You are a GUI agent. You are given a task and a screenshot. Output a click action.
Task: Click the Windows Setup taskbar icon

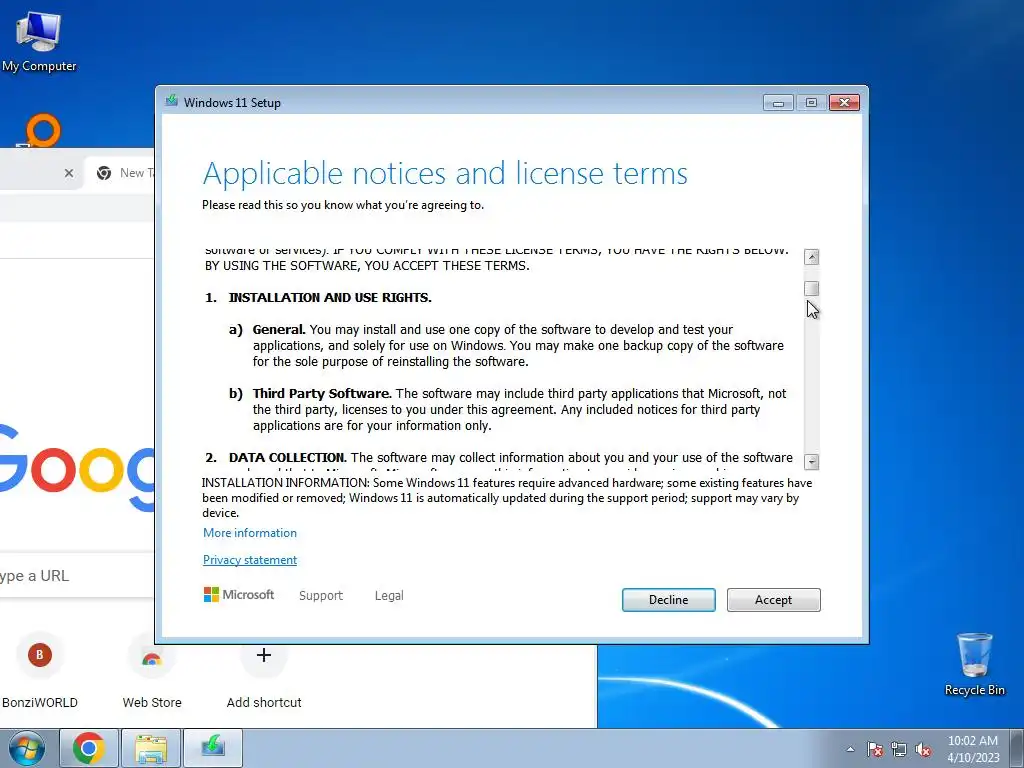click(x=213, y=748)
